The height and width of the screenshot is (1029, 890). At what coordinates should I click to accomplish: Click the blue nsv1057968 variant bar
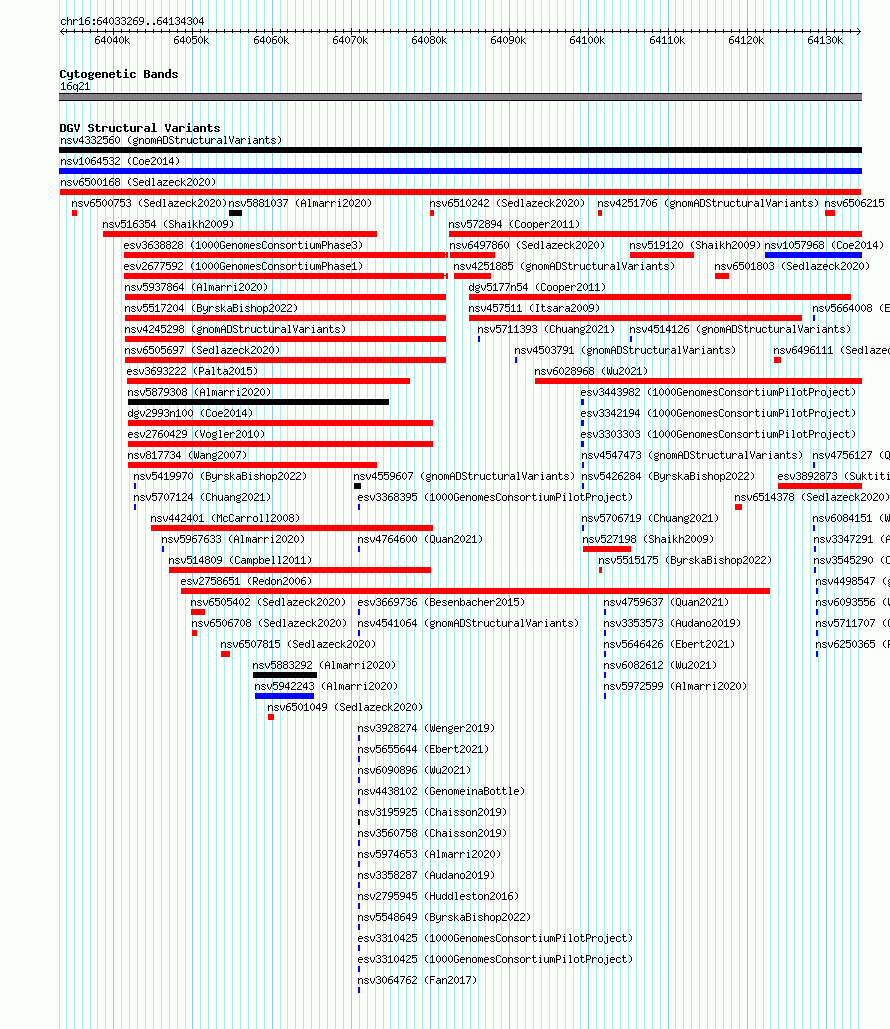pyautogui.click(x=813, y=255)
